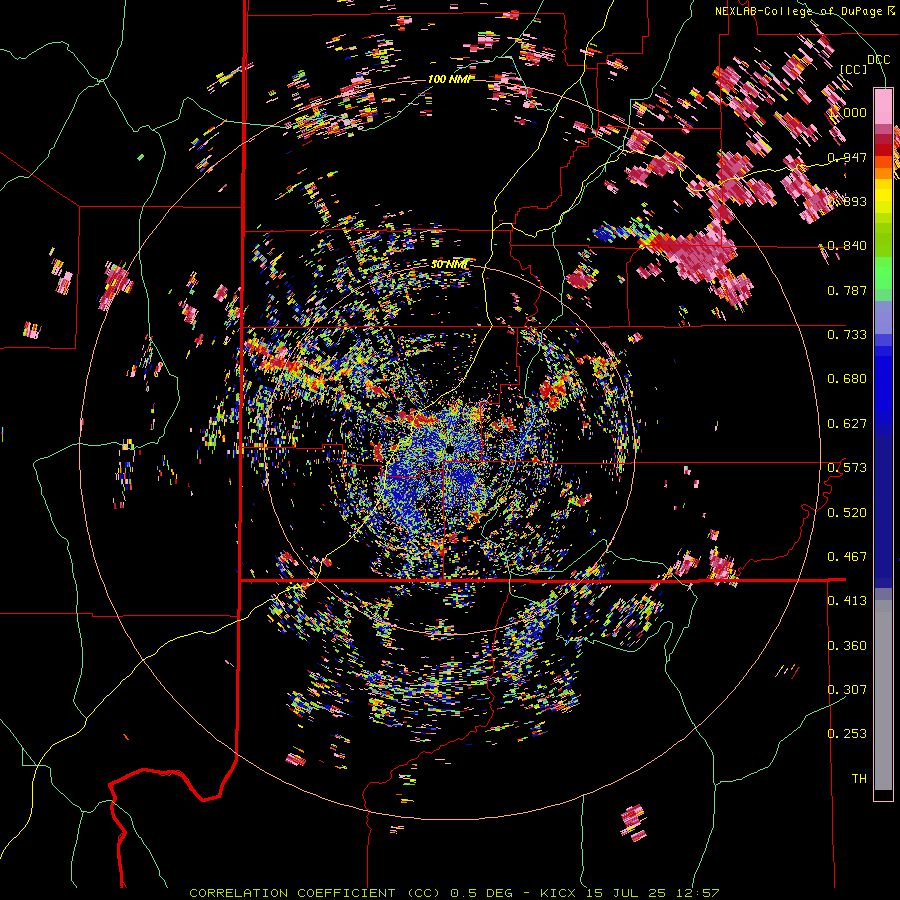Click the 0.413 color scale value
The height and width of the screenshot is (900, 900).
coord(847,601)
